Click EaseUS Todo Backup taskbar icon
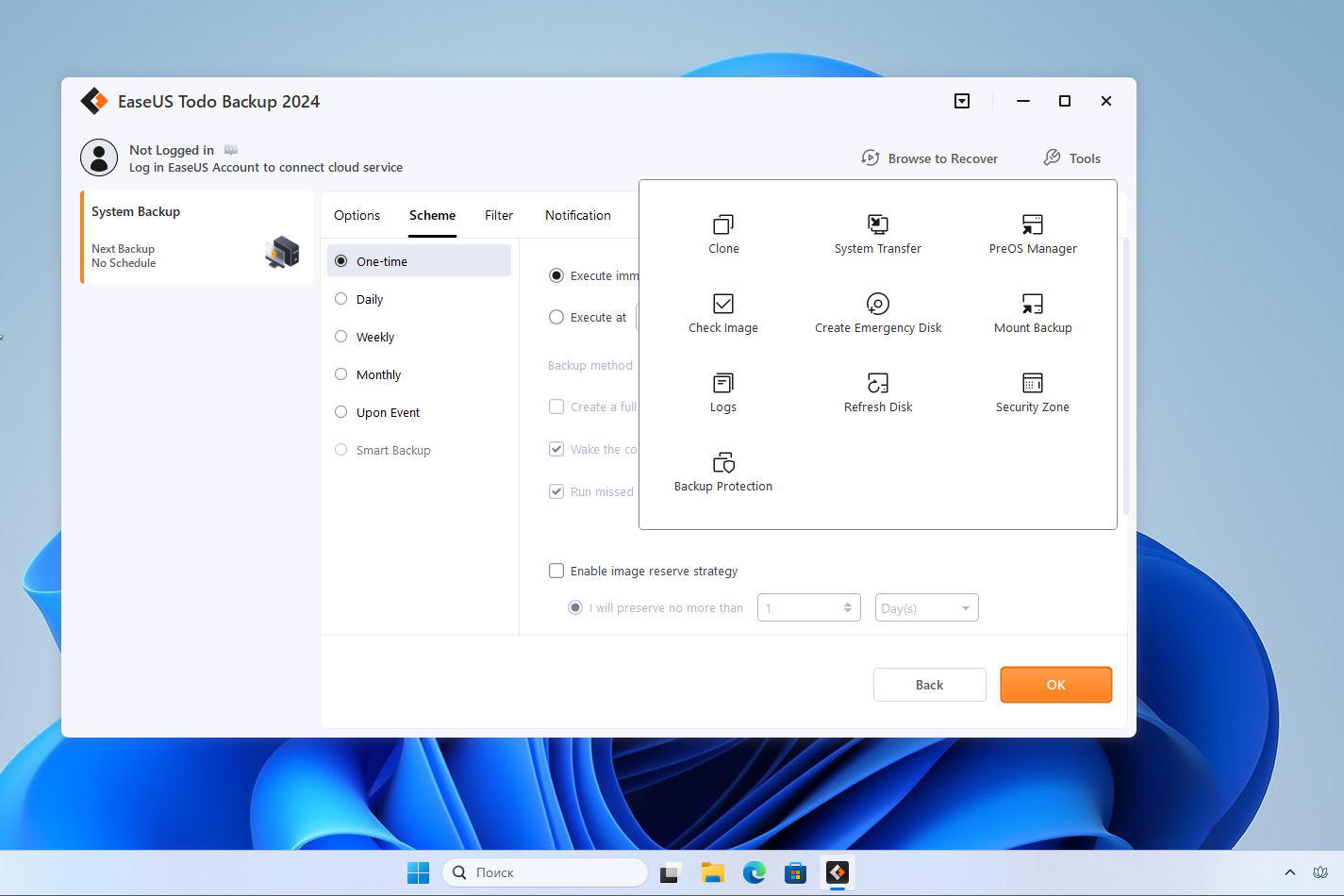Image resolution: width=1344 pixels, height=896 pixels. coord(837,872)
